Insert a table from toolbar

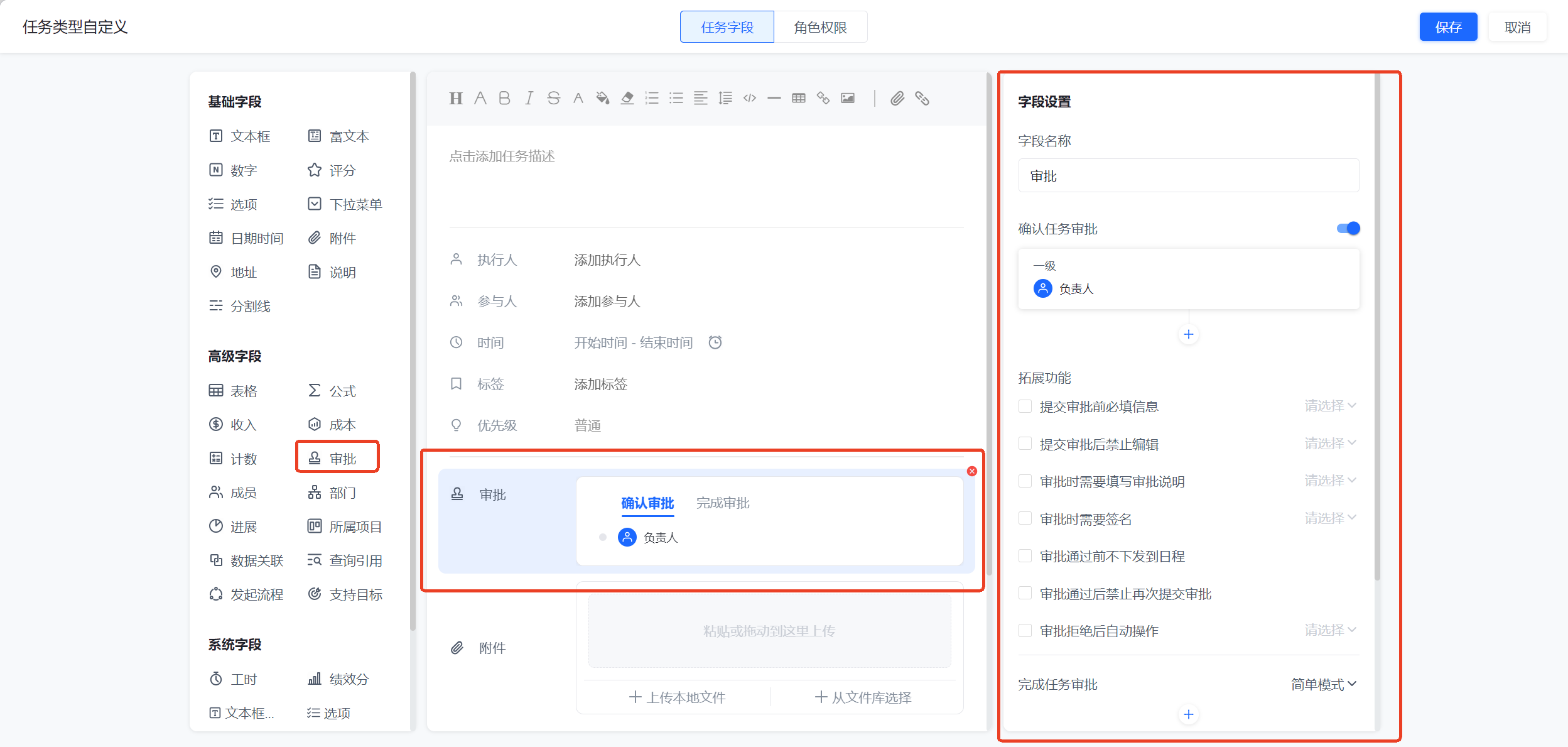(799, 98)
